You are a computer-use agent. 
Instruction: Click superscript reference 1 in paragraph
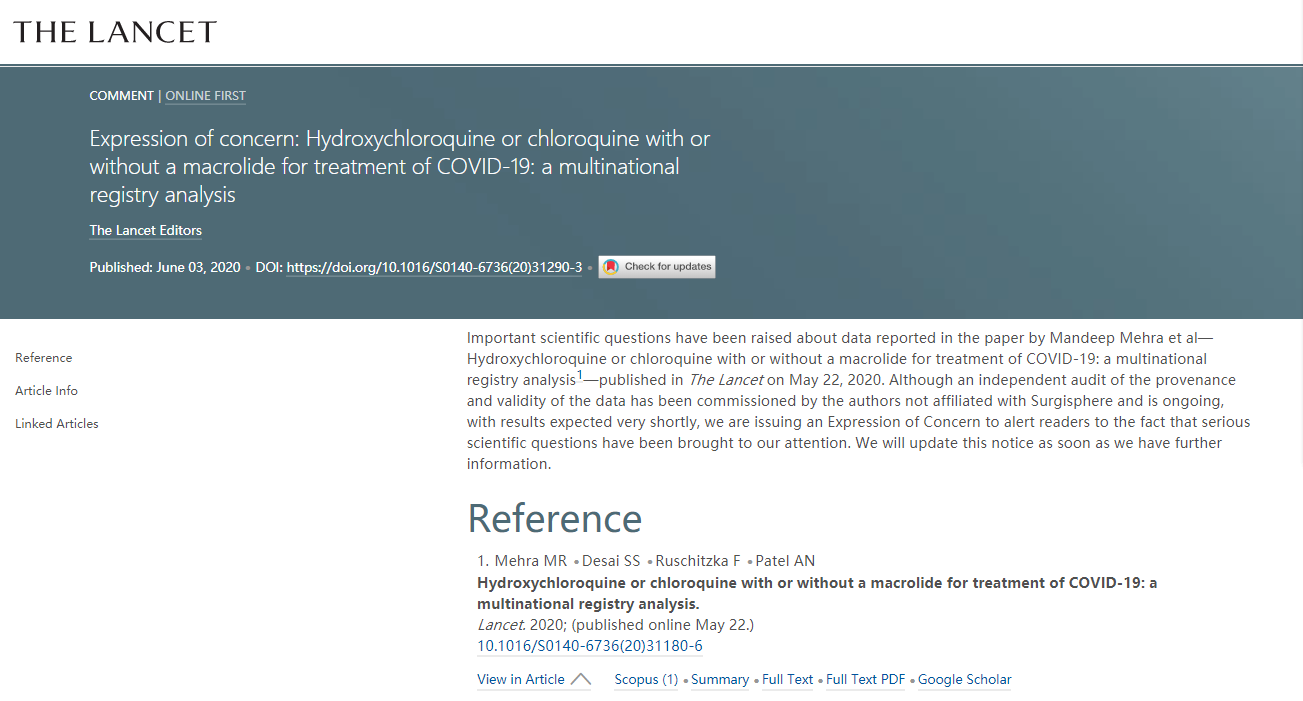(x=580, y=376)
